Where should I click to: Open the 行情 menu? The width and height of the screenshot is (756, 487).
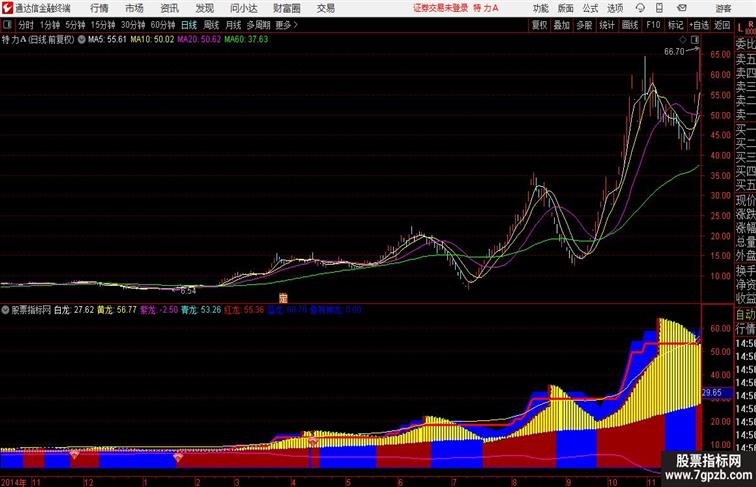[x=99, y=8]
